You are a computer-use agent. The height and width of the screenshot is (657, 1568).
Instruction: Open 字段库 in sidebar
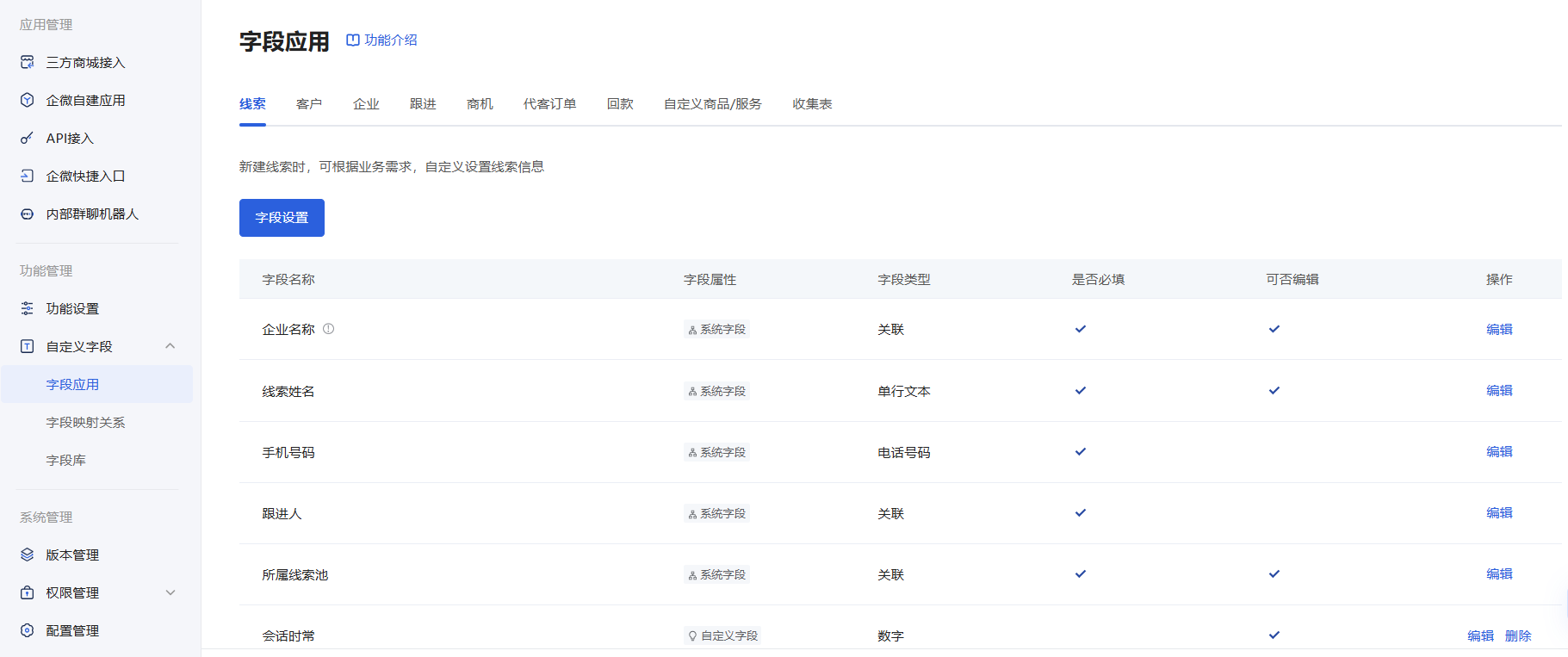(x=65, y=460)
